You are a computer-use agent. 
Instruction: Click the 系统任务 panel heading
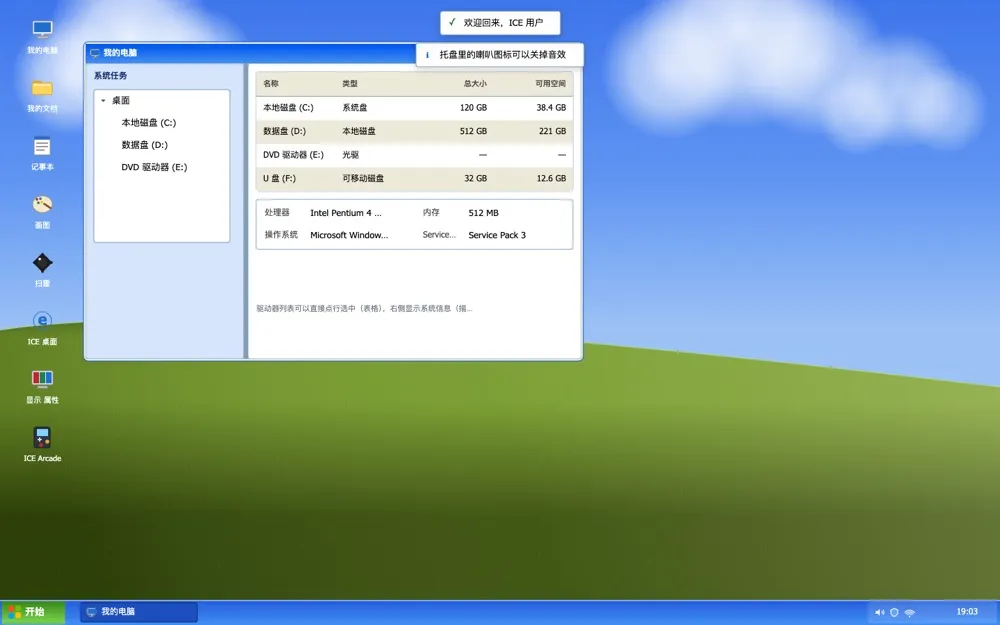(110, 76)
